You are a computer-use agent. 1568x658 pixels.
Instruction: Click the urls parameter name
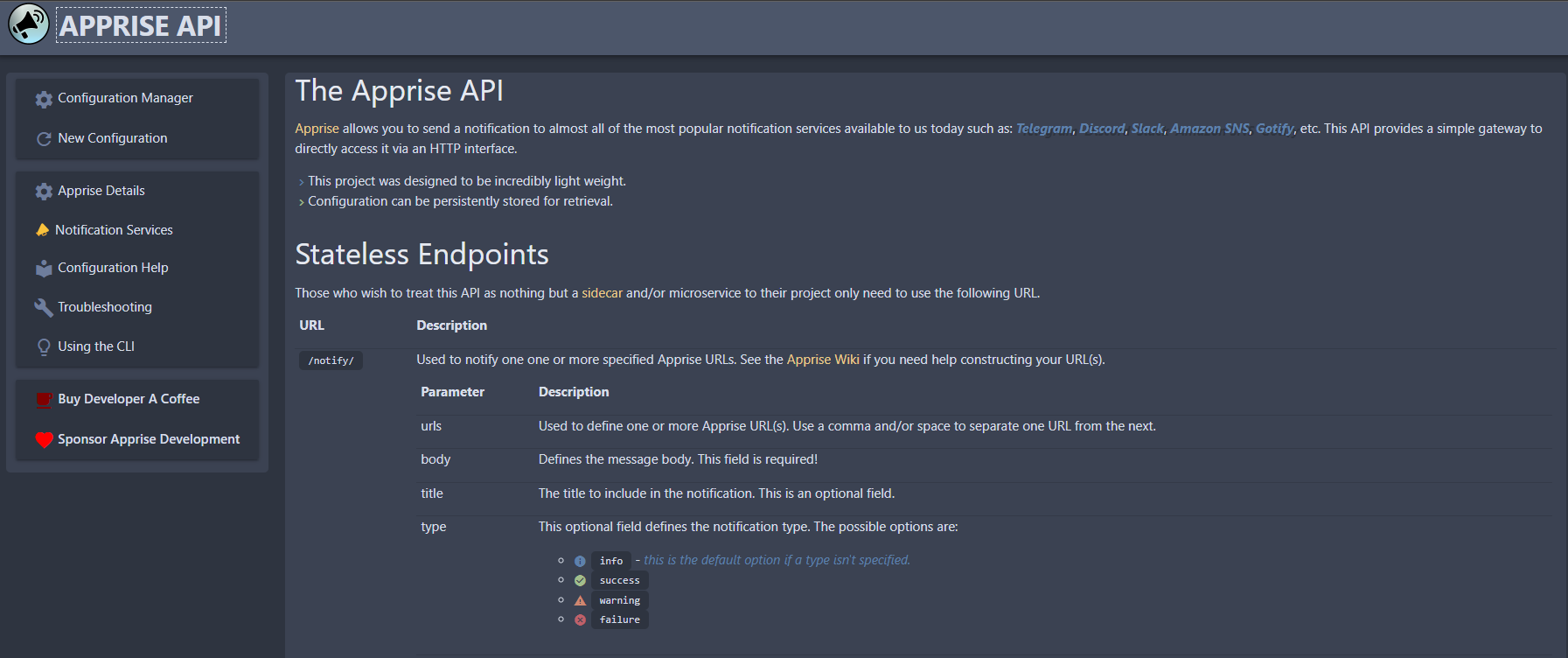431,426
